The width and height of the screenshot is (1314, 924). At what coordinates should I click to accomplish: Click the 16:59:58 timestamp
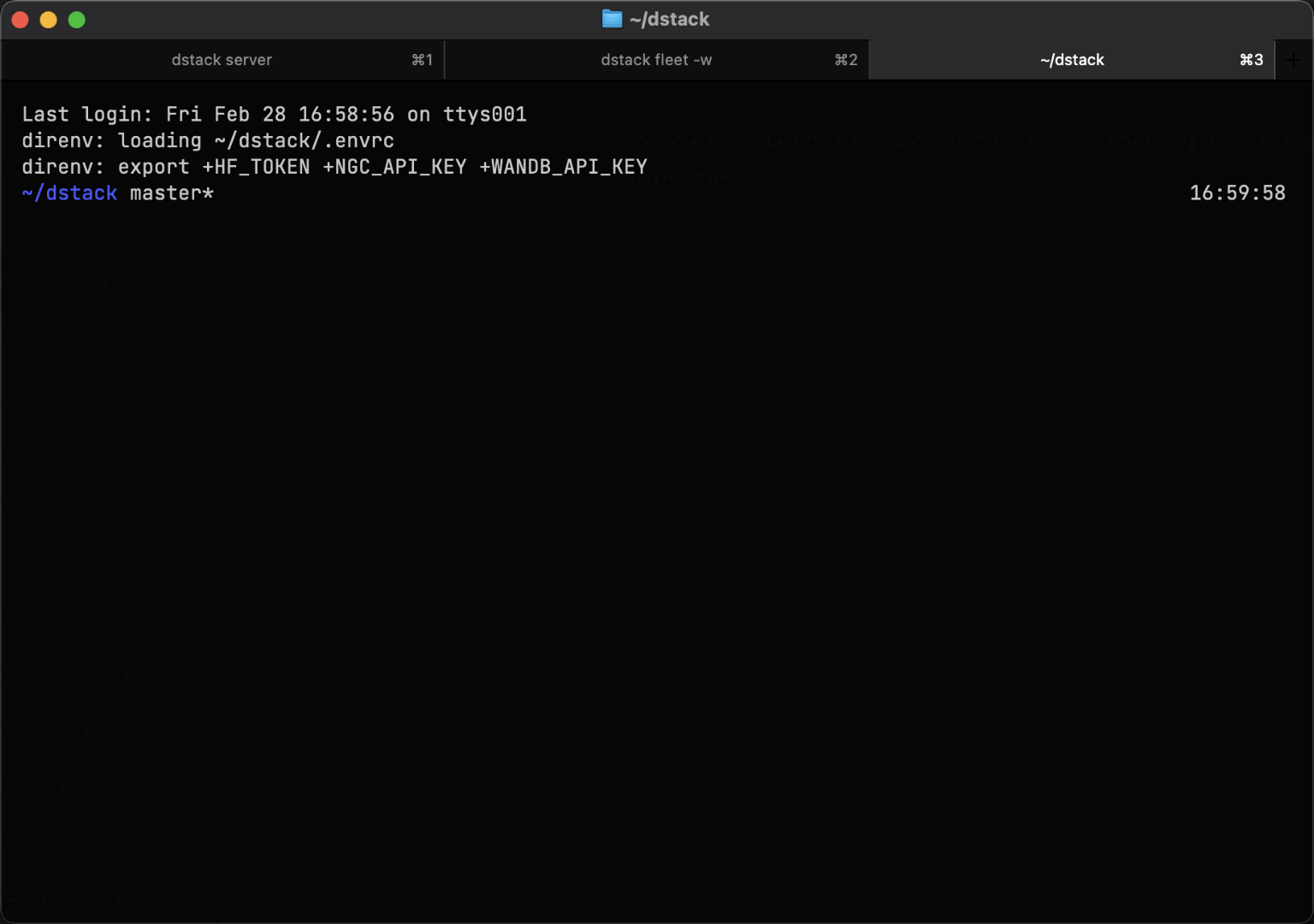[1237, 193]
